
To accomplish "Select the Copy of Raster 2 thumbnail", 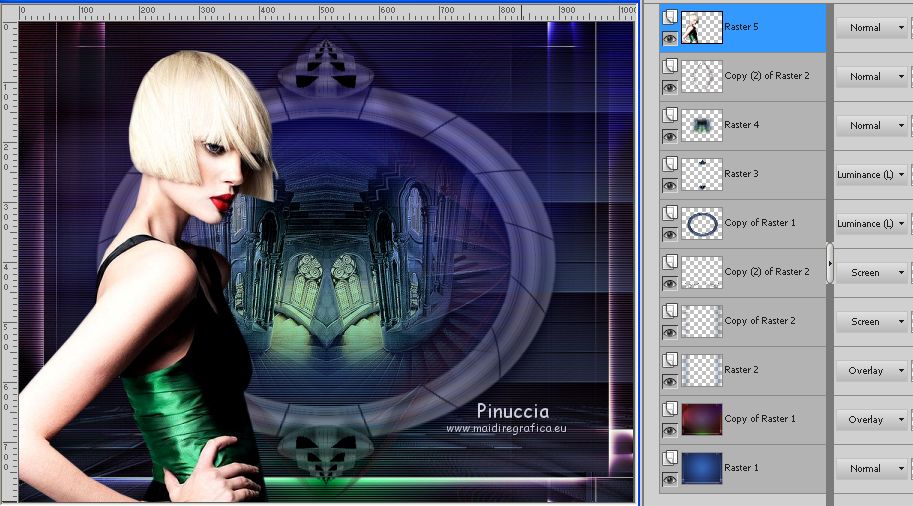I will (x=702, y=321).
